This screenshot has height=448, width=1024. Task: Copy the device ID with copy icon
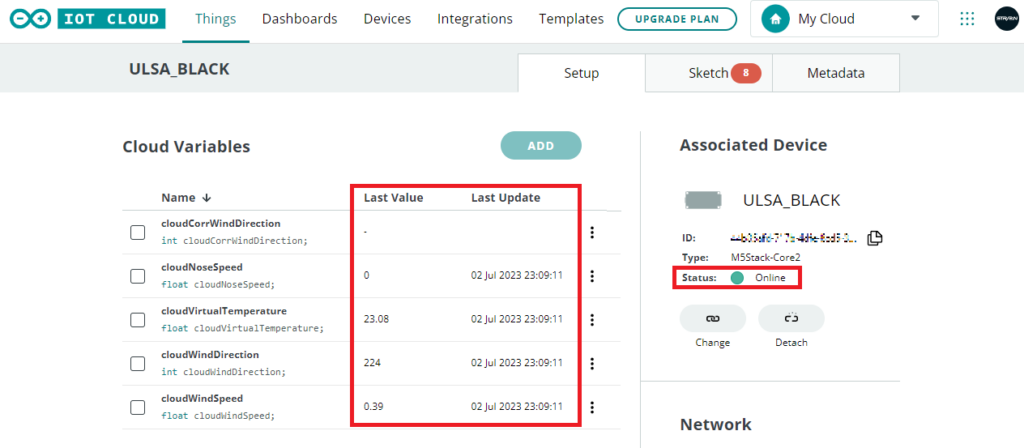pos(874,238)
